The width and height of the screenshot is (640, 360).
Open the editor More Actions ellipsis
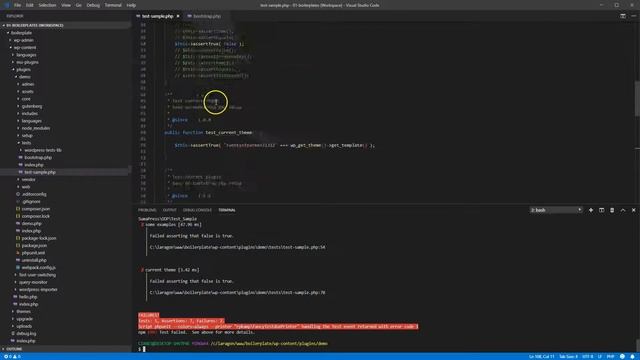coord(633,16)
